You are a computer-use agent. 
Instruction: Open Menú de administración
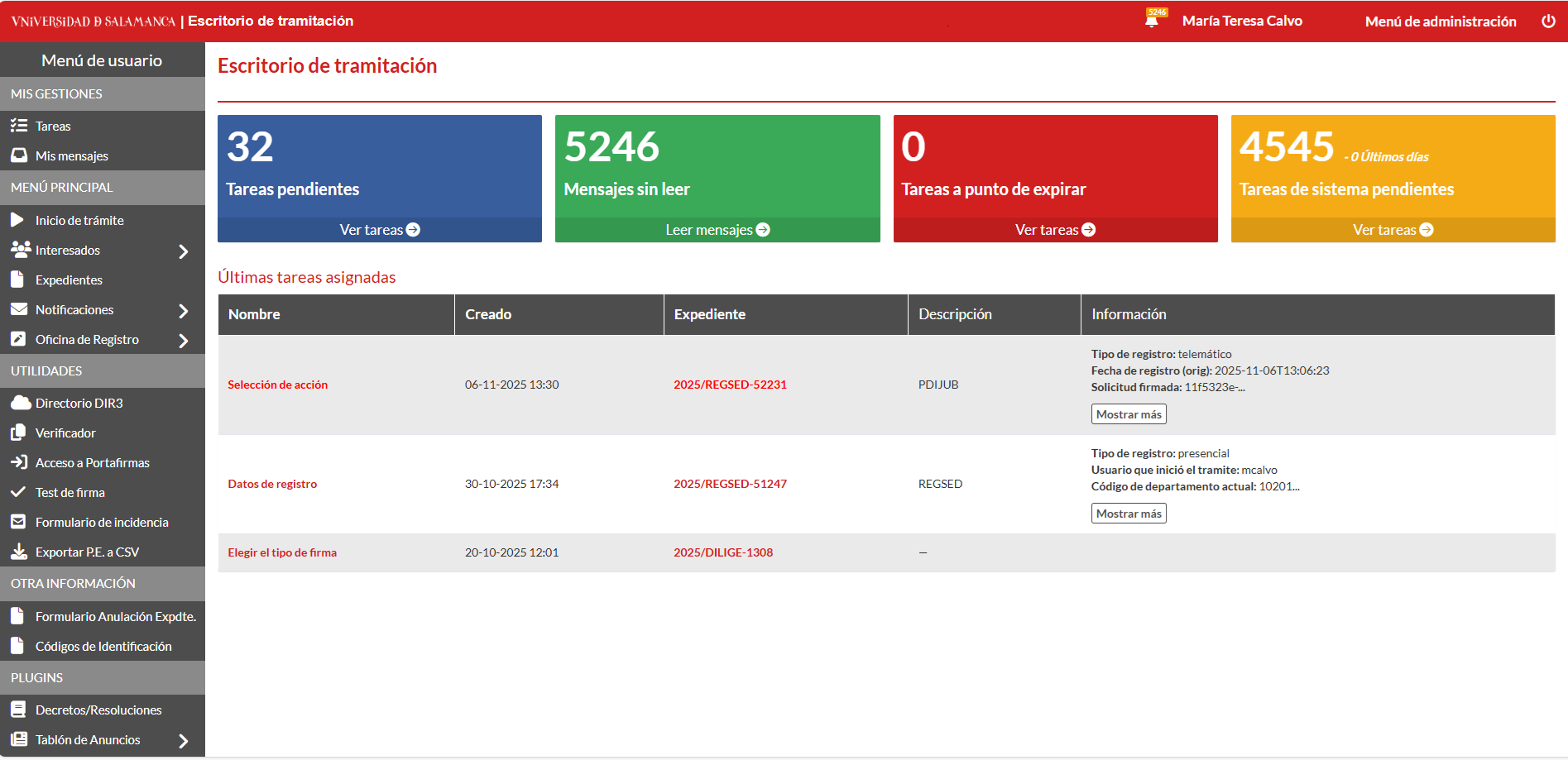[x=1440, y=22]
